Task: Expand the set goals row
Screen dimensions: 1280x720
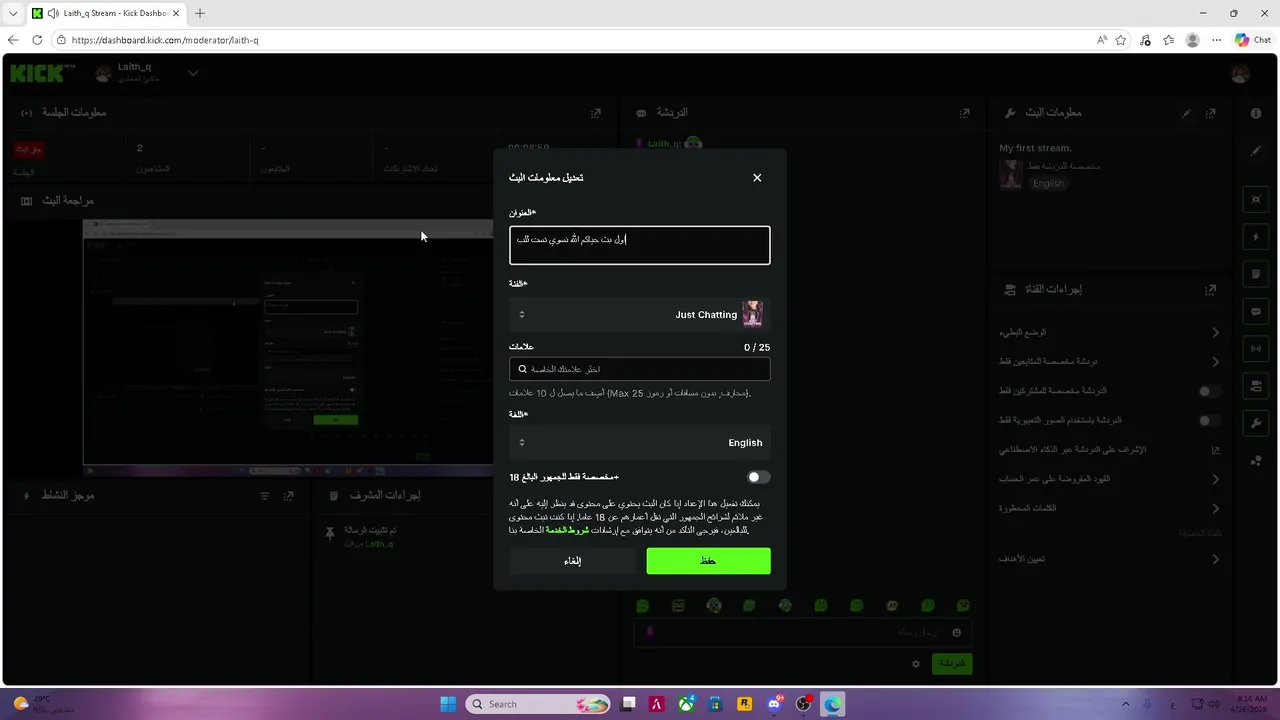Action: [1110, 559]
